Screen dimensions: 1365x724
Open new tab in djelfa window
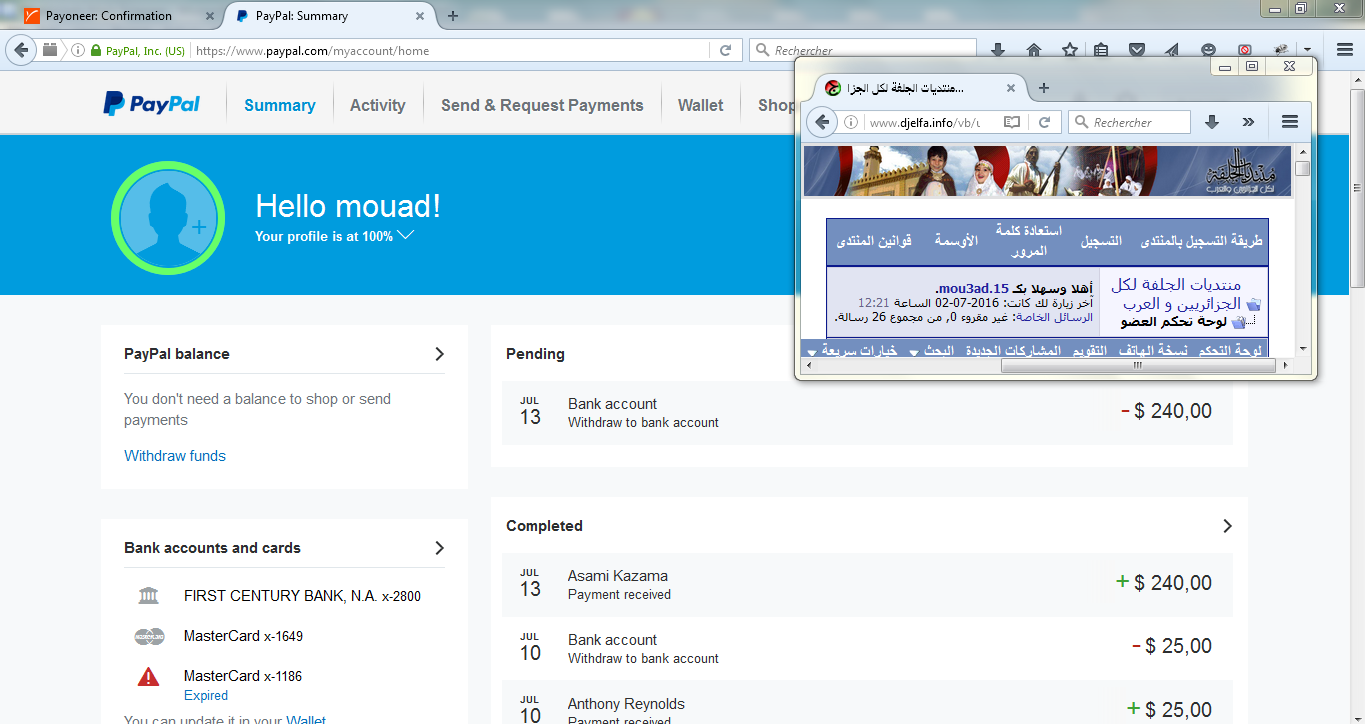point(1044,88)
